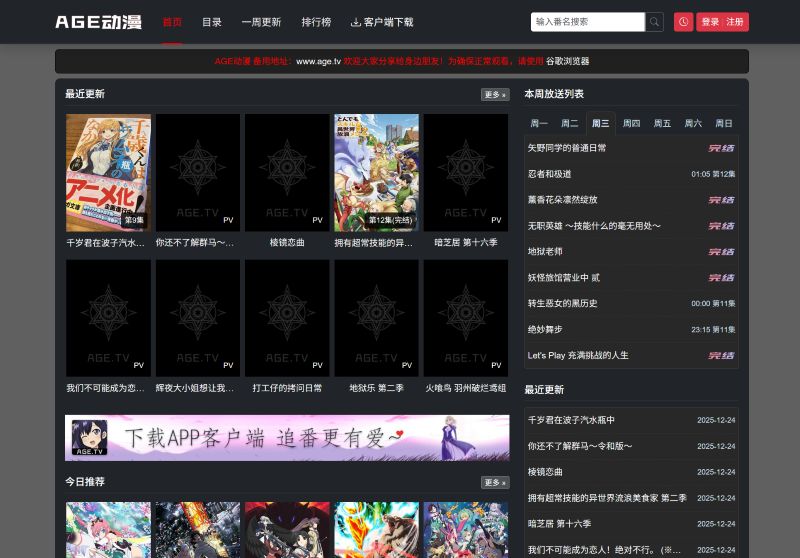Screen dimensions: 800x558
Task: Open the watch history clock icon
Action: click(x=683, y=22)
